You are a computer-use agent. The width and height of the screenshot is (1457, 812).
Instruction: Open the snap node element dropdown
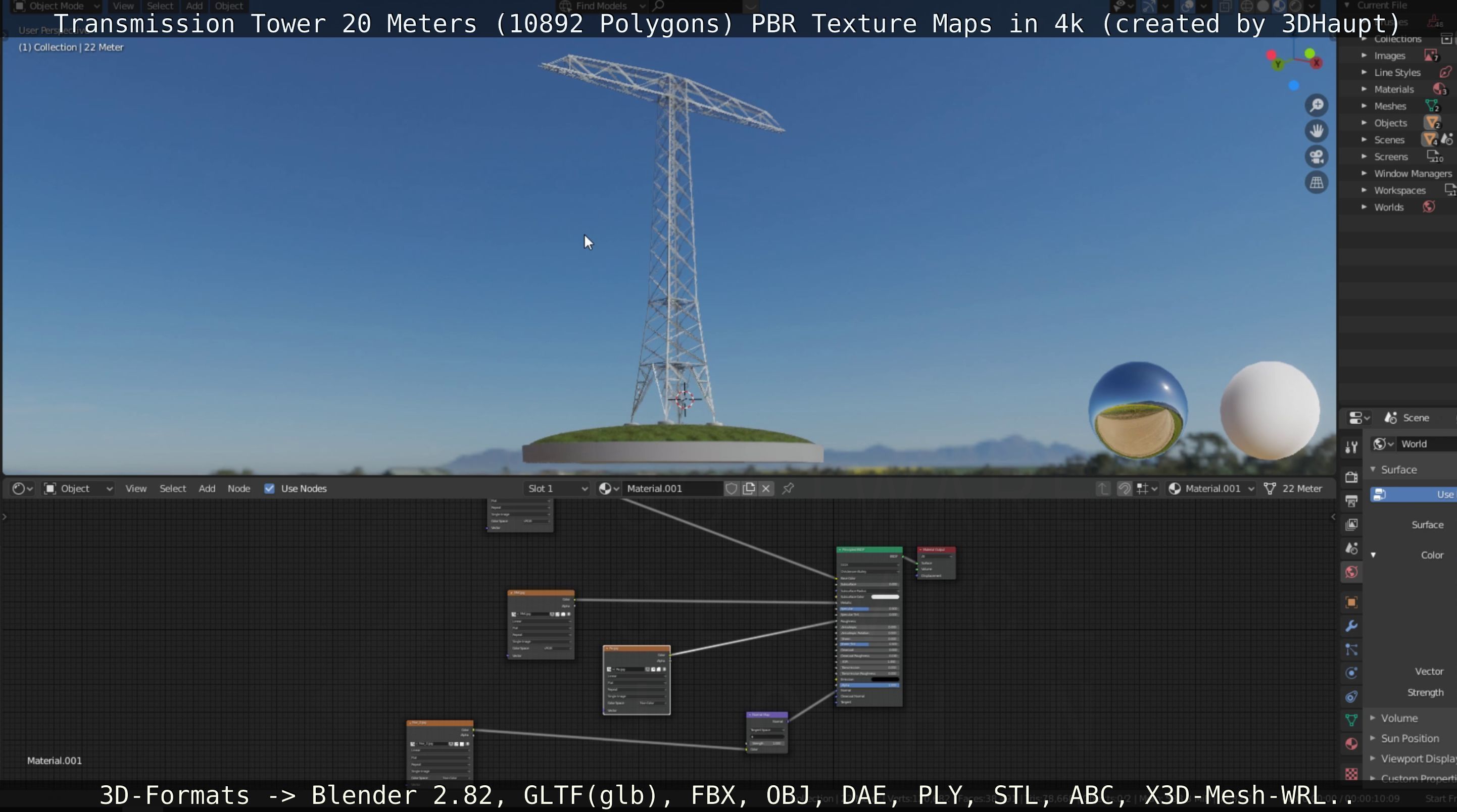pos(1147,488)
